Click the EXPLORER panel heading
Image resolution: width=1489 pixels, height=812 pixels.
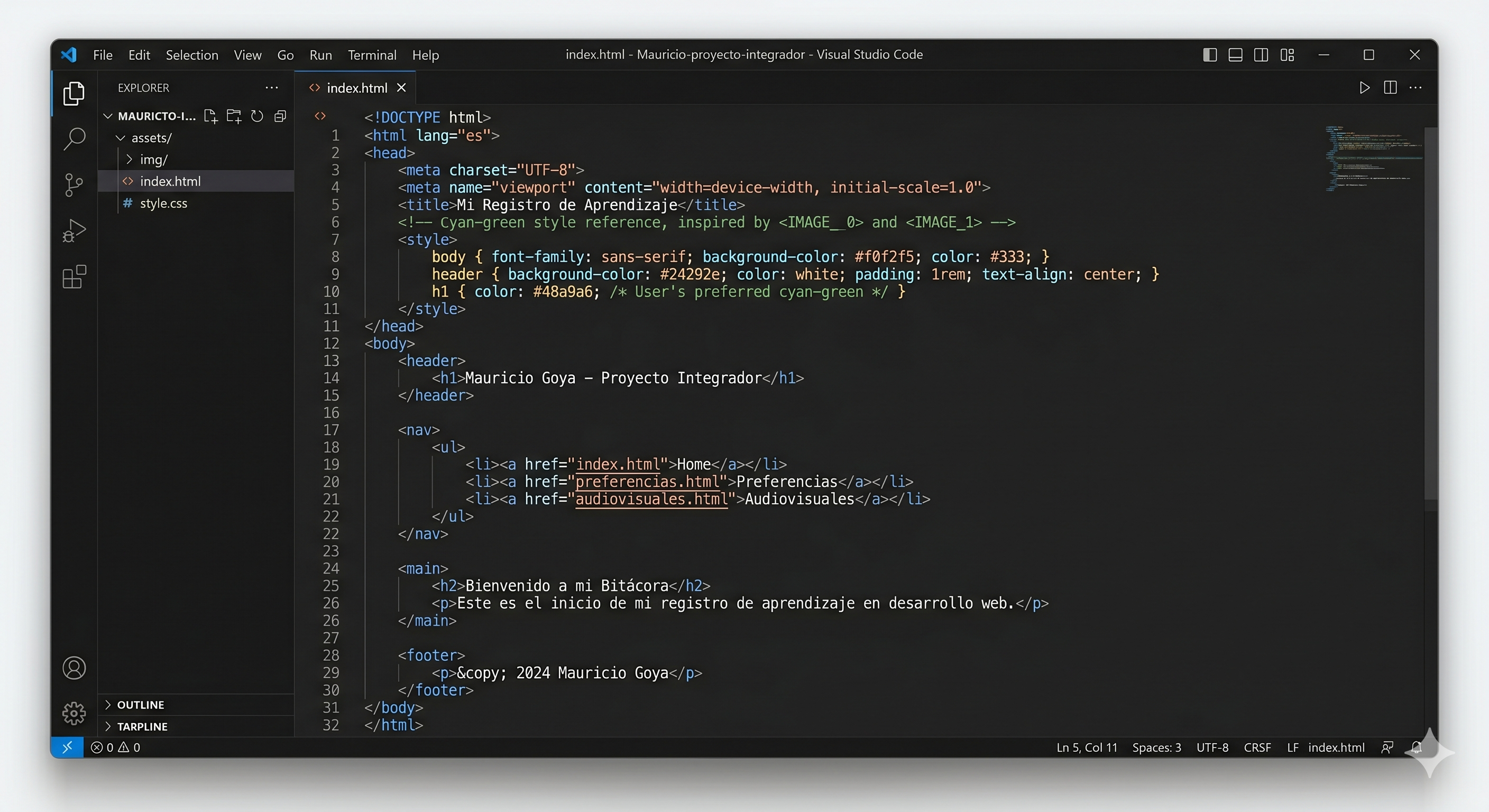143,88
